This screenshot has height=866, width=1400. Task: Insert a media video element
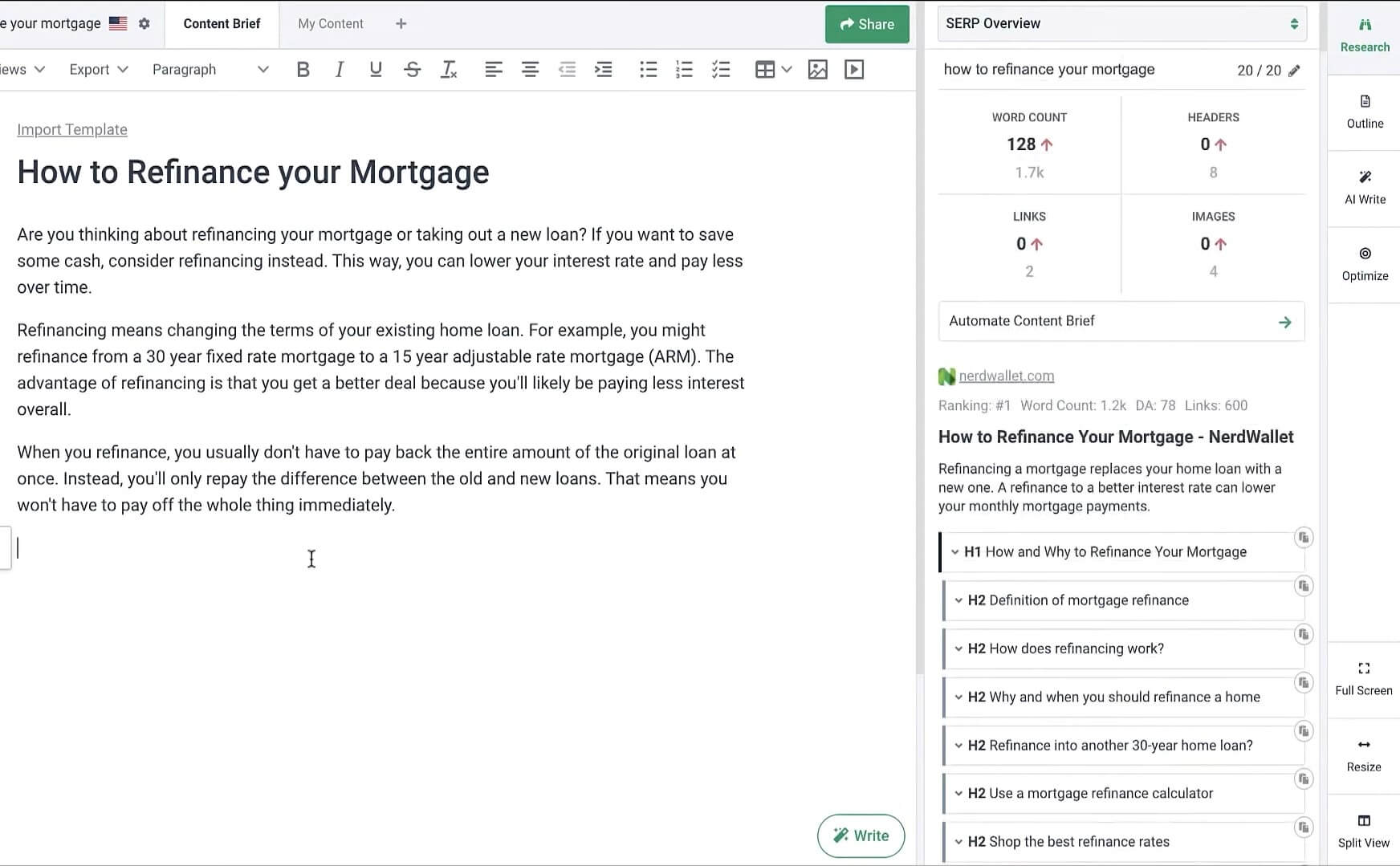tap(854, 70)
